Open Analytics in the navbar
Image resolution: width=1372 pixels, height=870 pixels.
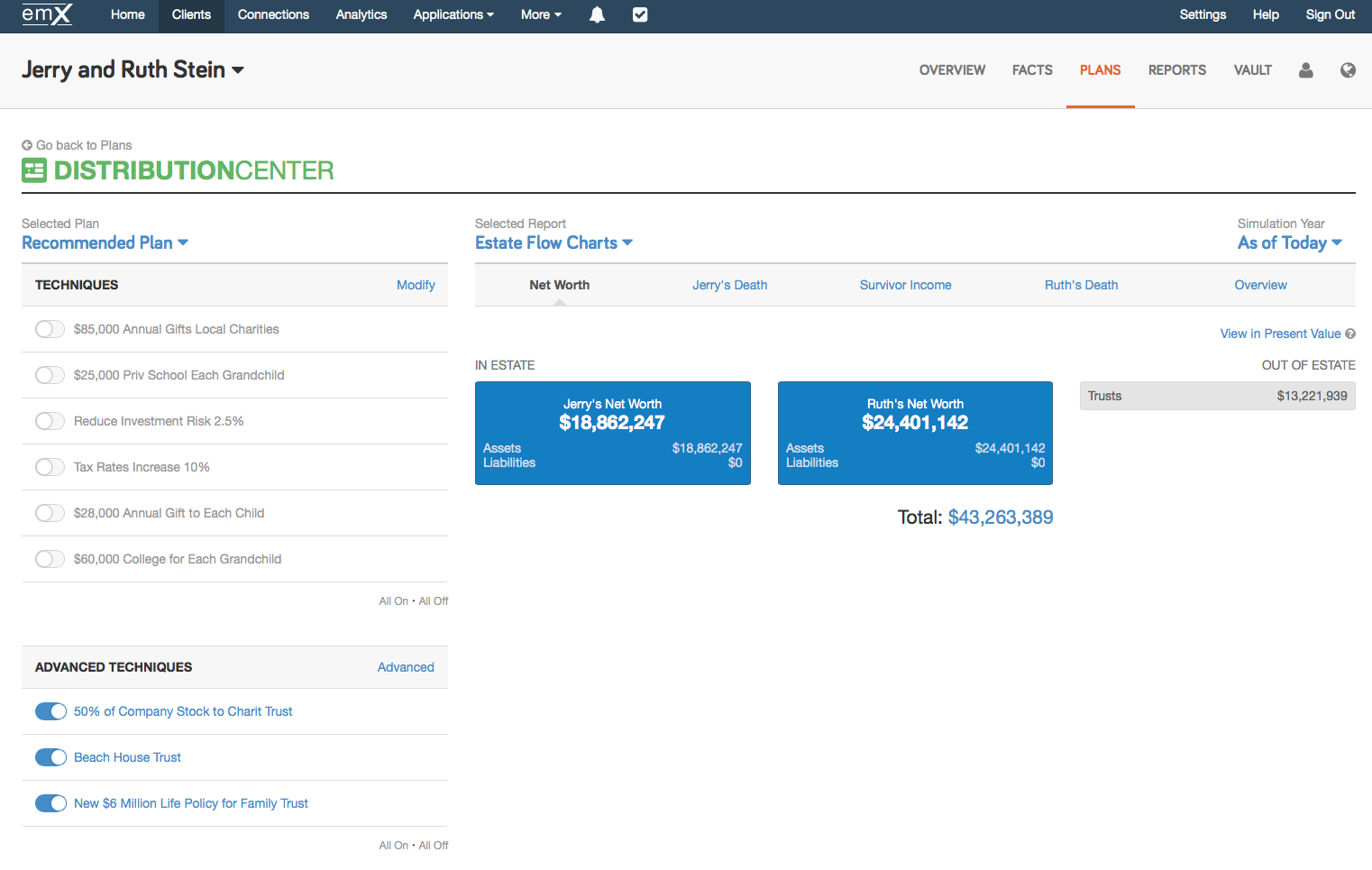click(x=361, y=14)
